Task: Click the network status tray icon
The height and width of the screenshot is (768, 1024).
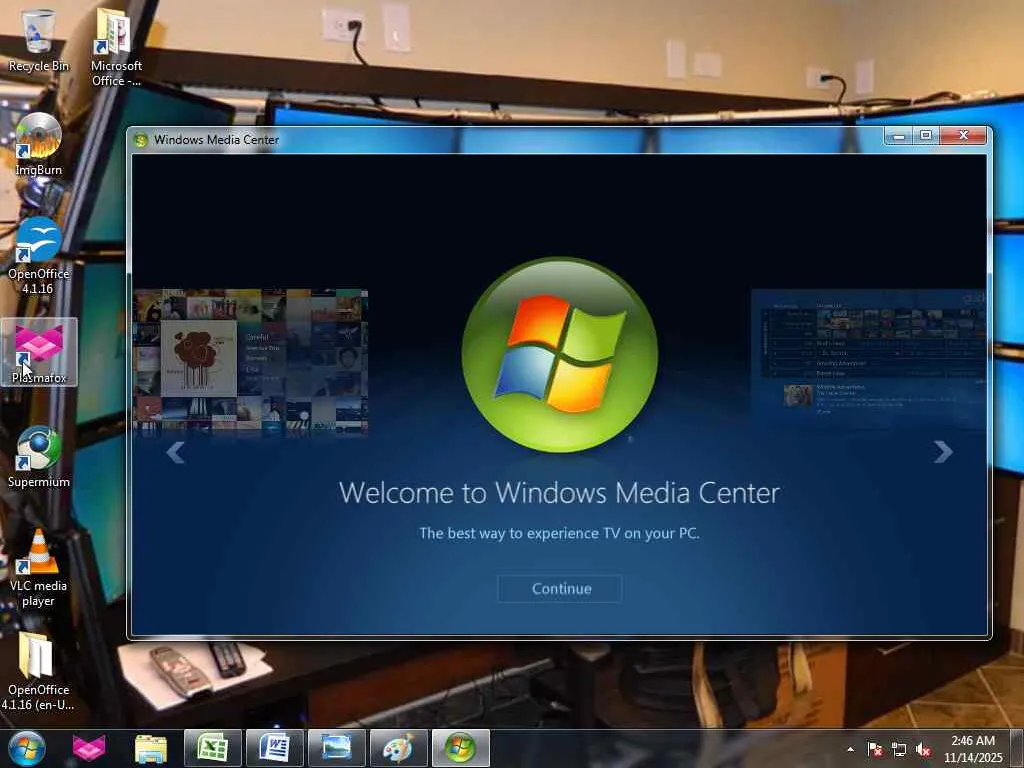Action: (x=899, y=749)
